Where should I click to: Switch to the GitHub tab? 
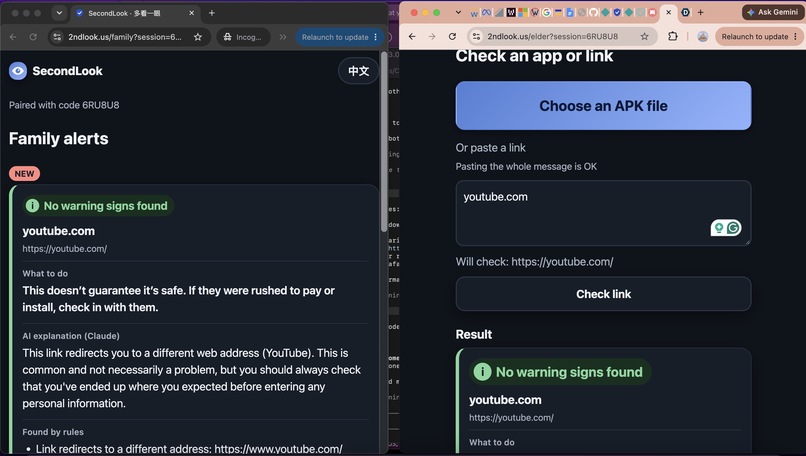(594, 12)
